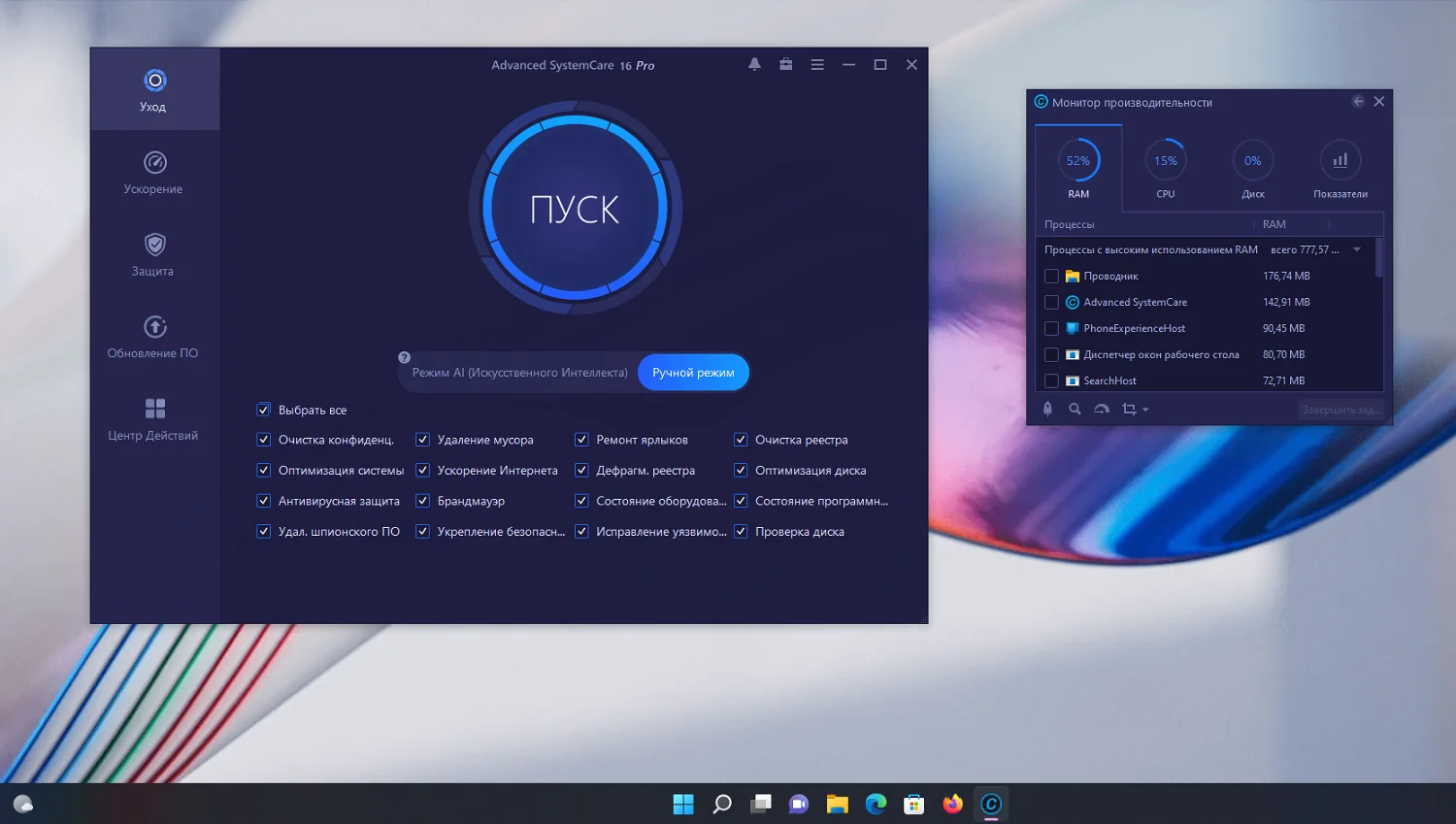Toggle Оптимизация системы checkbox
1456x824 pixels.
pos(263,471)
